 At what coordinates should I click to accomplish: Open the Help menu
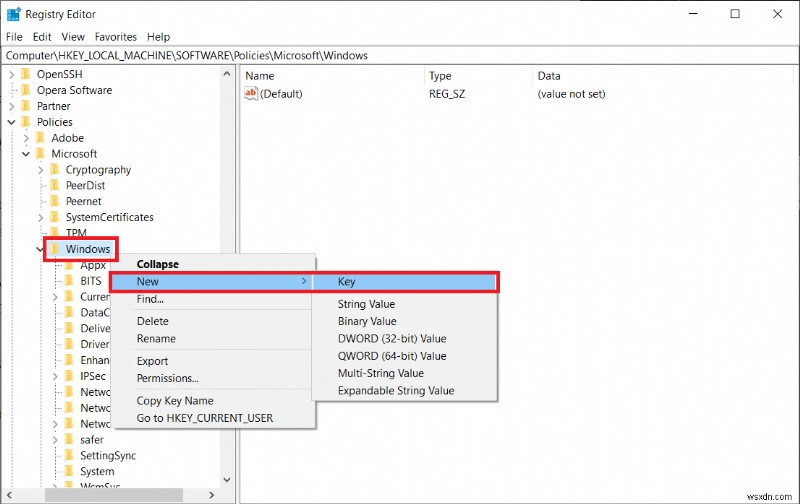(158, 37)
